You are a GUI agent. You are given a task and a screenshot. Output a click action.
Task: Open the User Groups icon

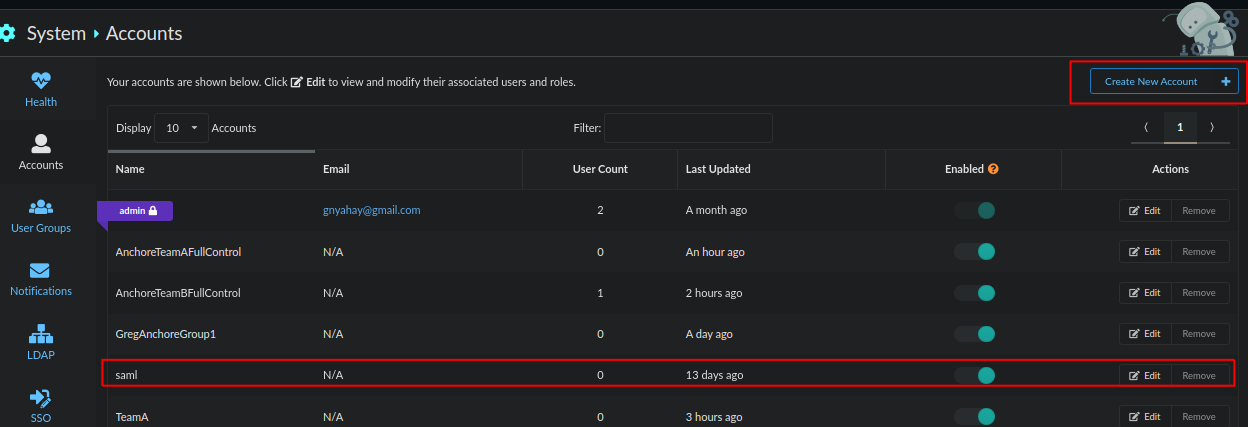point(41,208)
